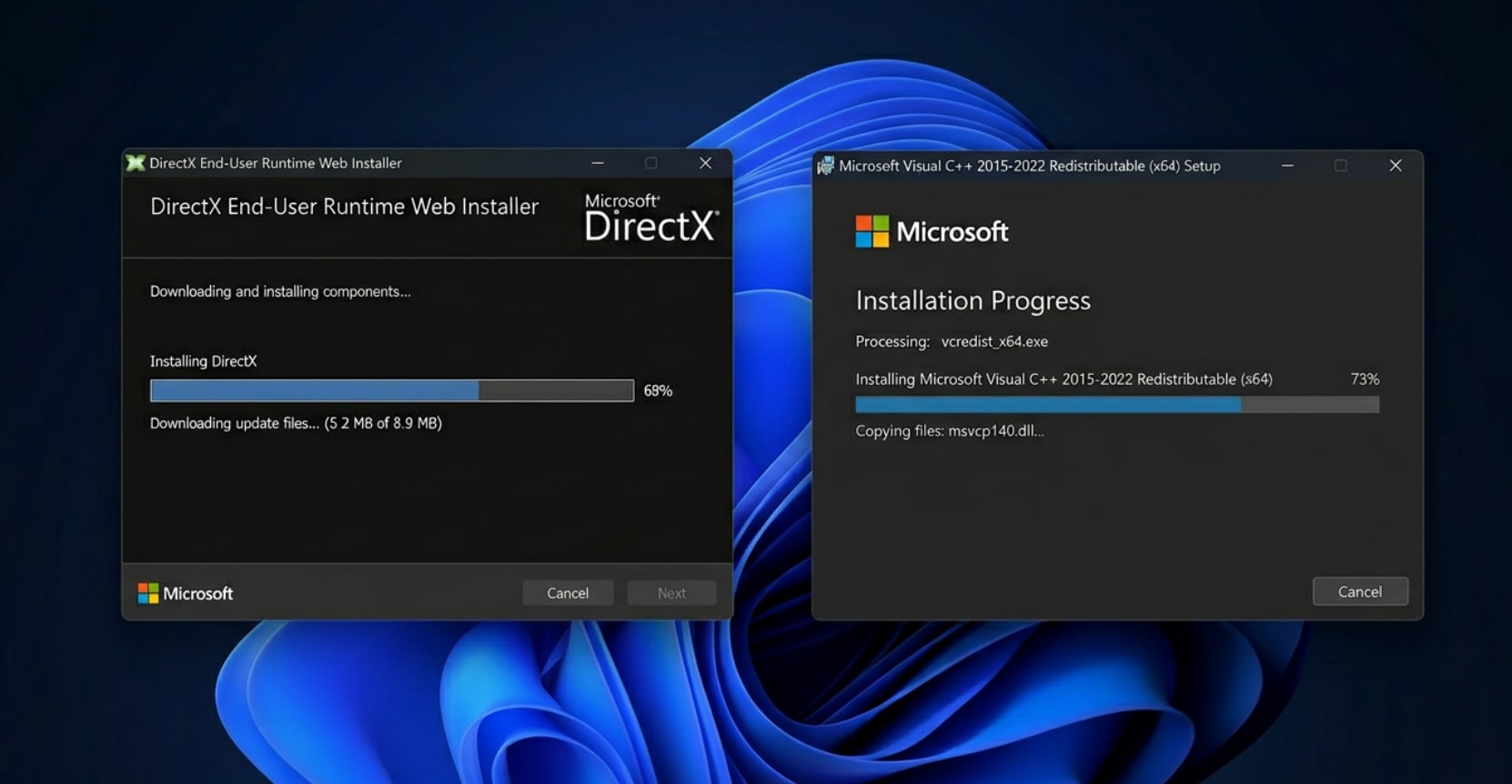This screenshot has height=784, width=1512.
Task: Minimize the Visual C++ Setup window
Action: [1287, 166]
